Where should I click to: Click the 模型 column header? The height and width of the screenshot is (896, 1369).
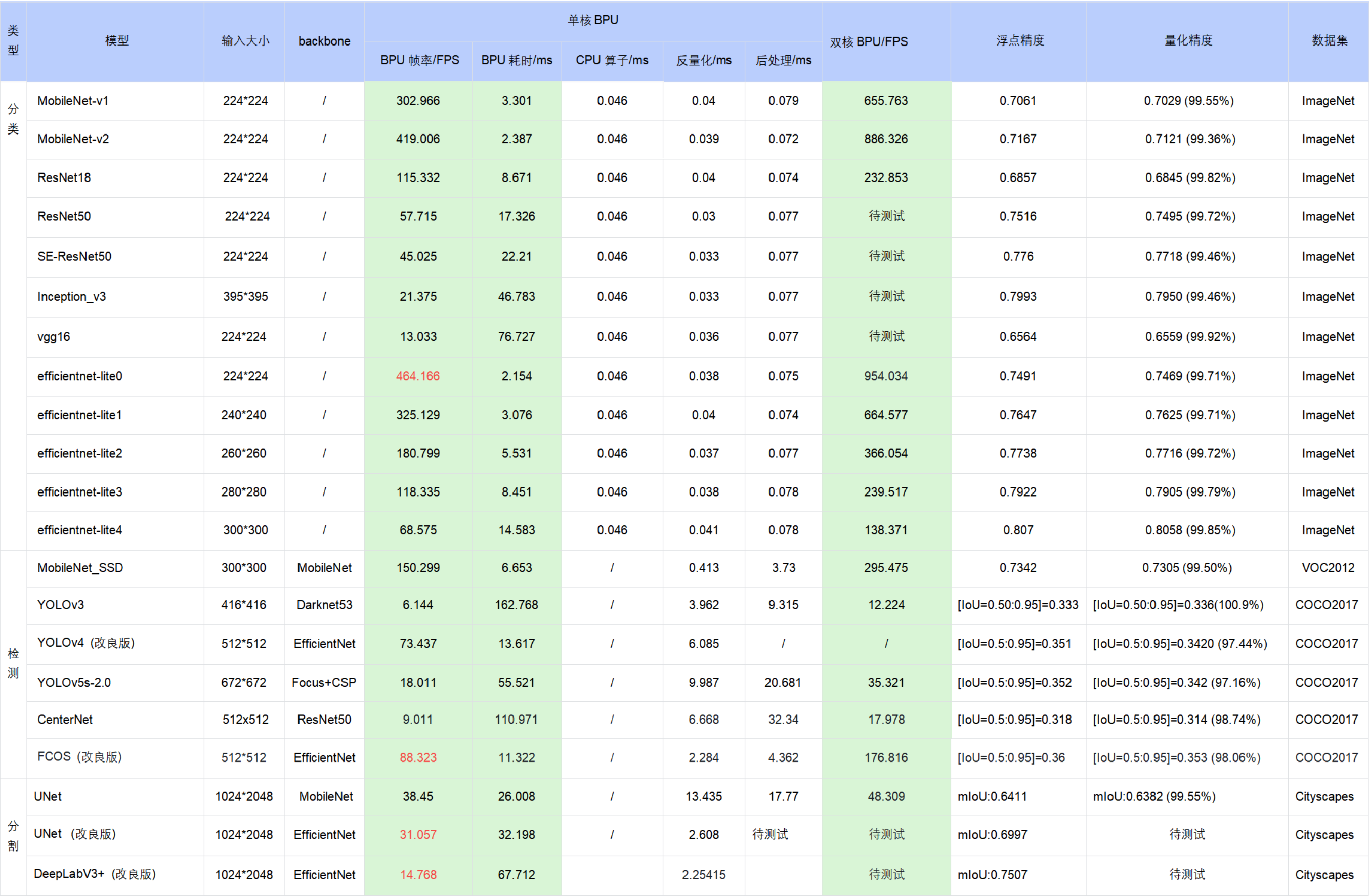coord(116,41)
